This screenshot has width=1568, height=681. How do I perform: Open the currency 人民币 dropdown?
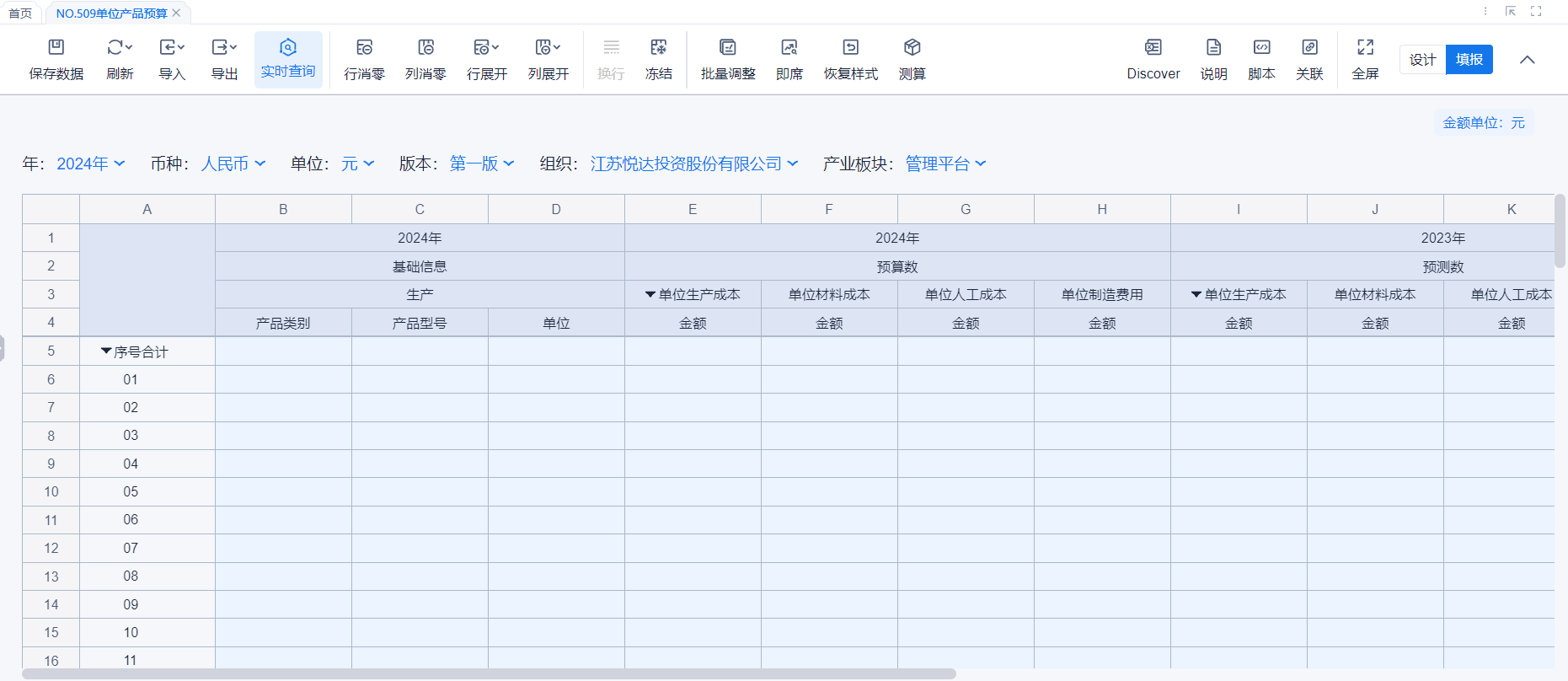coord(233,164)
